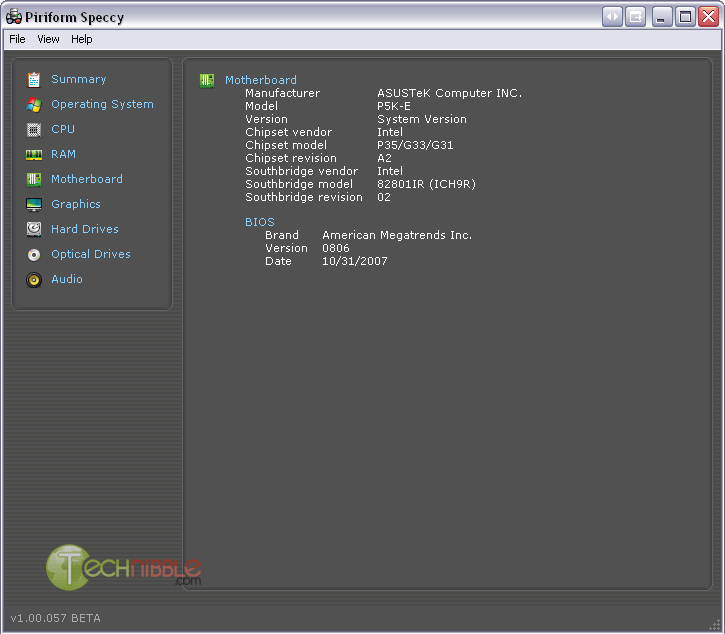Click the window resize grip in the corner
The image size is (725, 634).
(x=715, y=625)
